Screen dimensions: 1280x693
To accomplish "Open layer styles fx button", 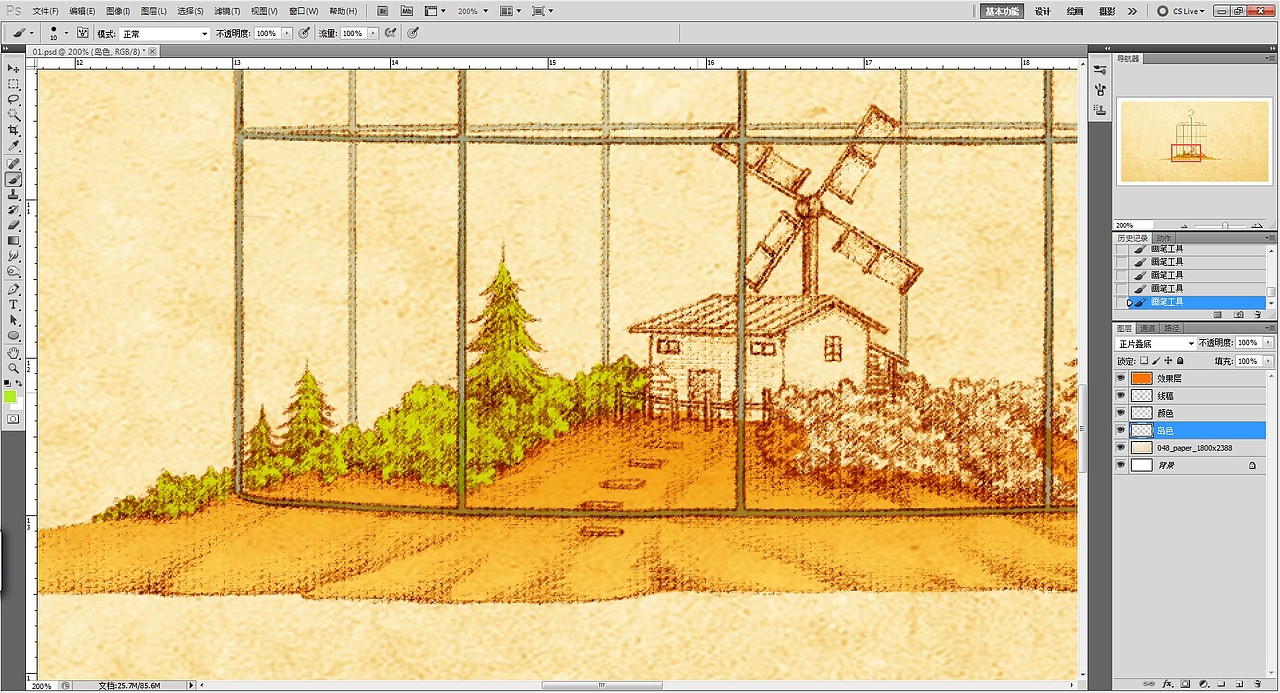I will pos(1167,685).
